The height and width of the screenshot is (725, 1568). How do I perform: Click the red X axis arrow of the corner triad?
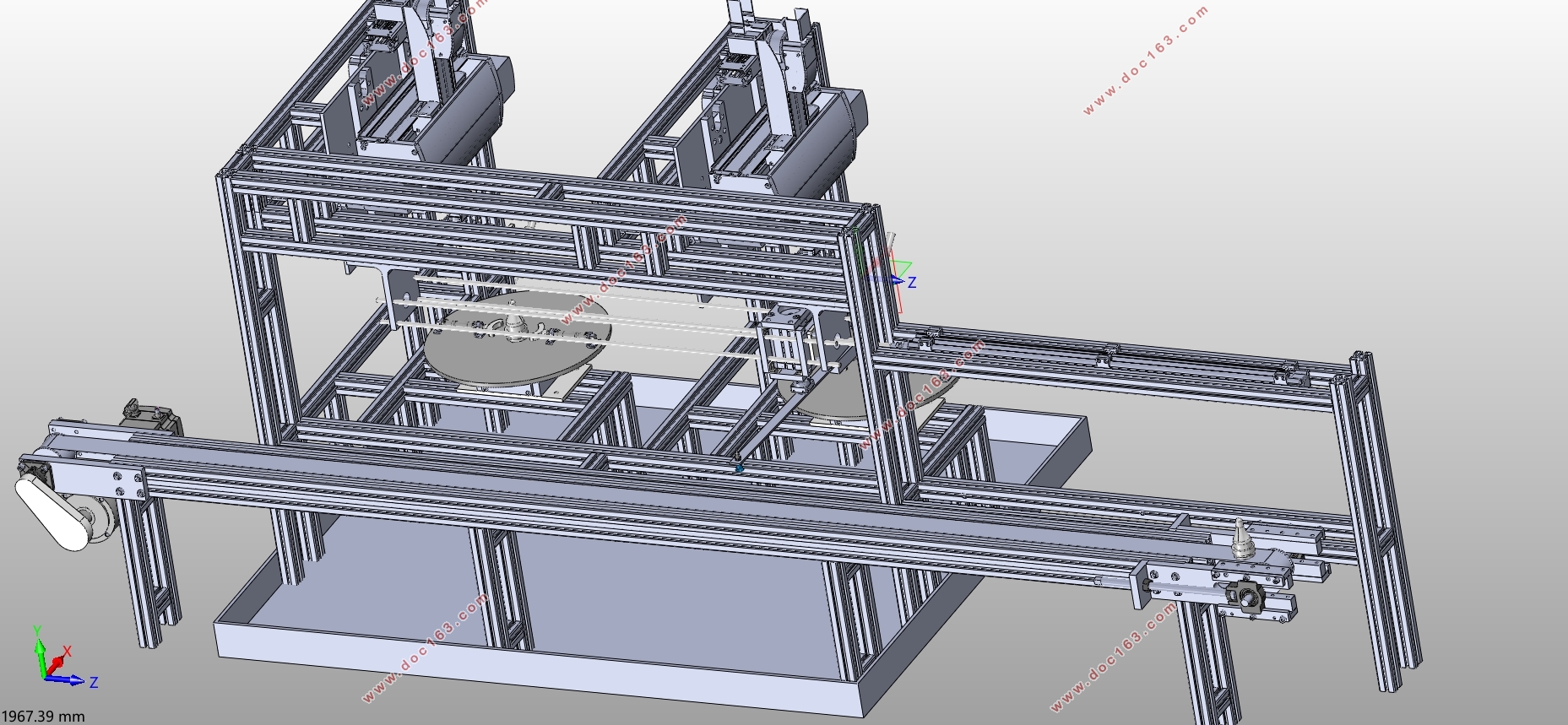pyautogui.click(x=56, y=663)
